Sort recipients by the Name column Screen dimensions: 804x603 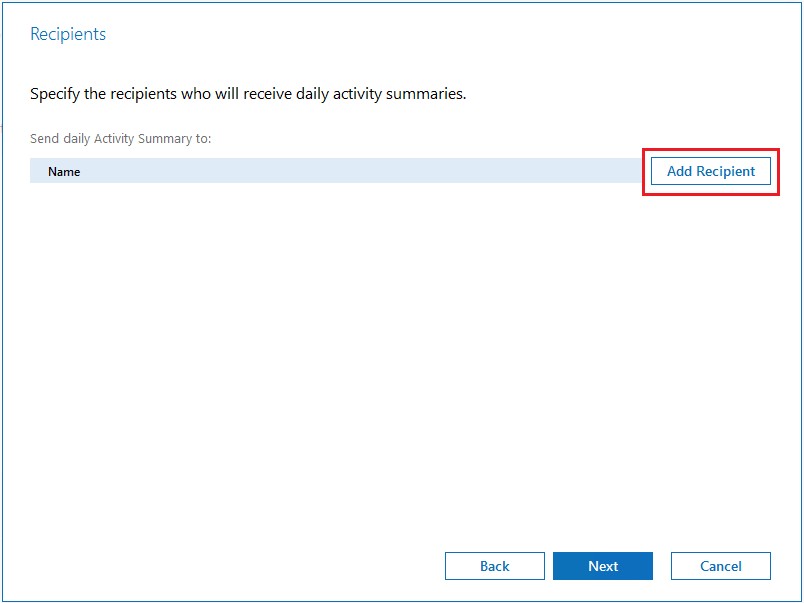click(64, 171)
